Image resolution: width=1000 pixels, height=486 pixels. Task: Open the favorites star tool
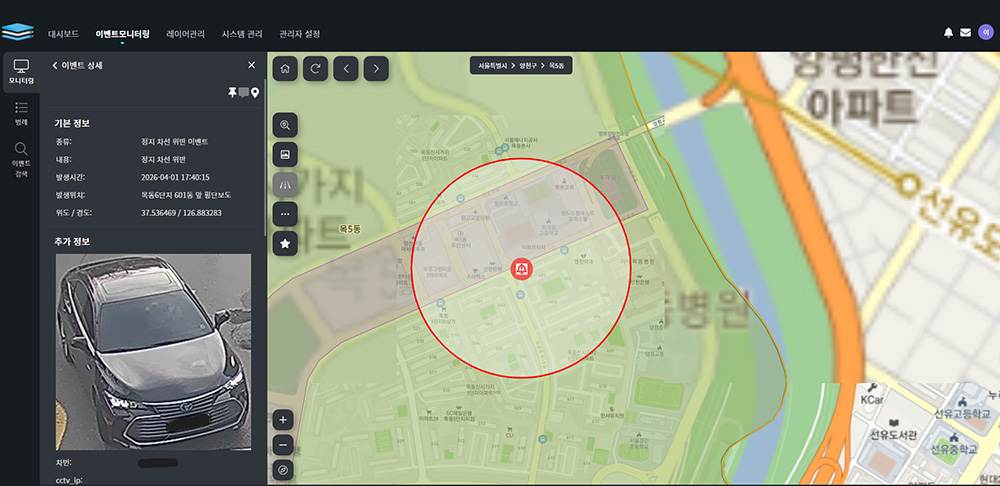[x=285, y=243]
